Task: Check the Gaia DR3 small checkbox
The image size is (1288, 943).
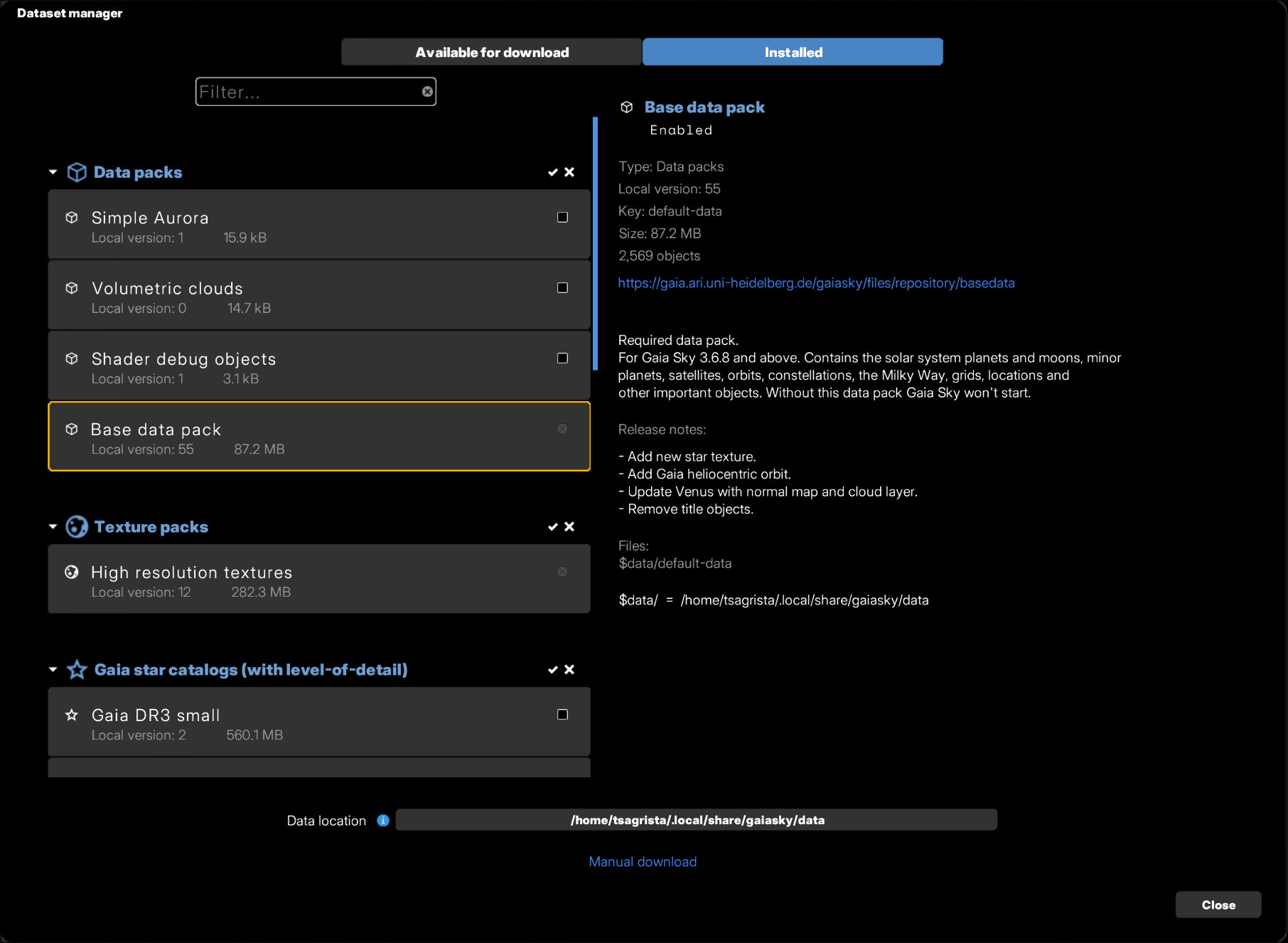Action: coord(562,715)
